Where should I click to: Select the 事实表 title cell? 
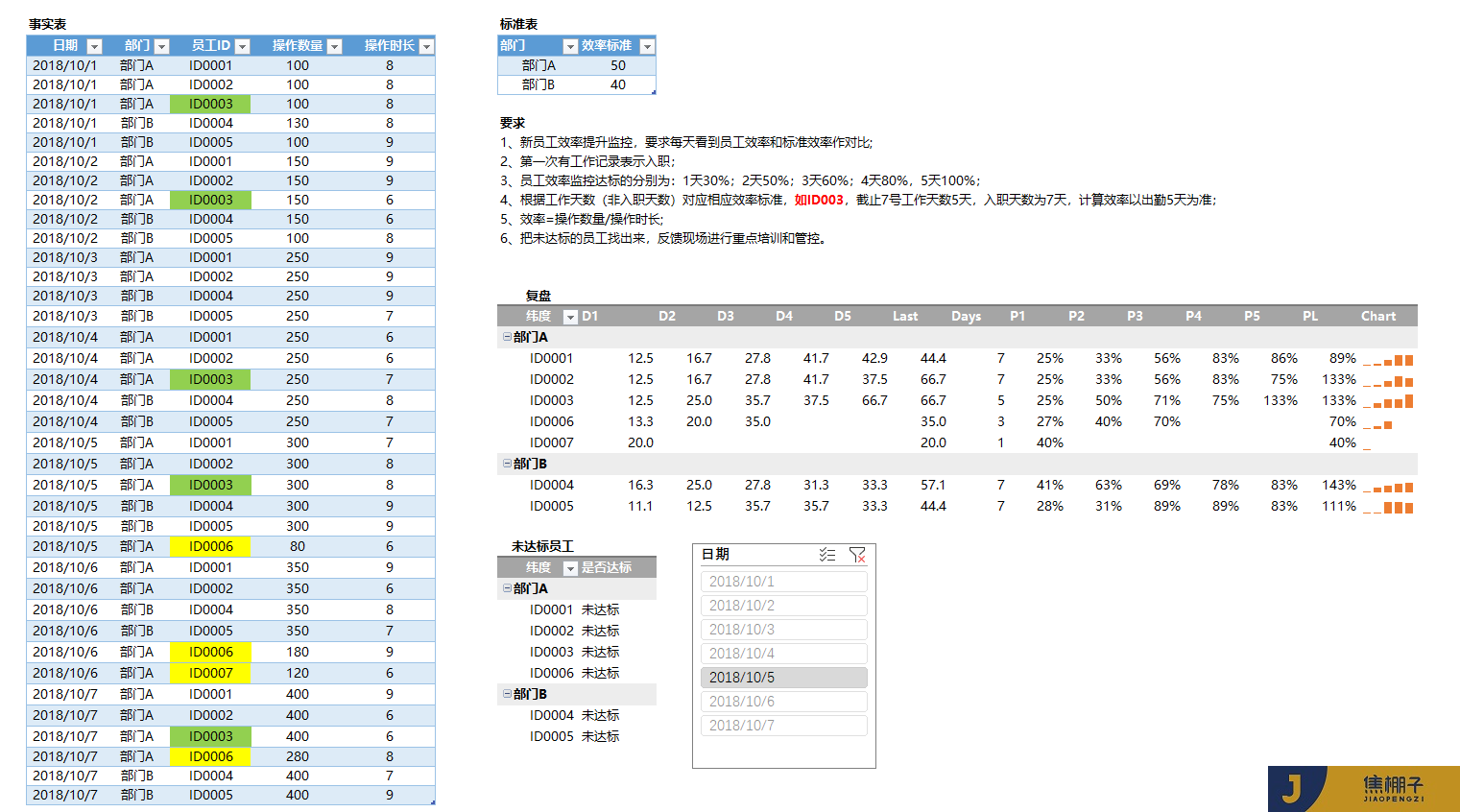tap(47, 24)
